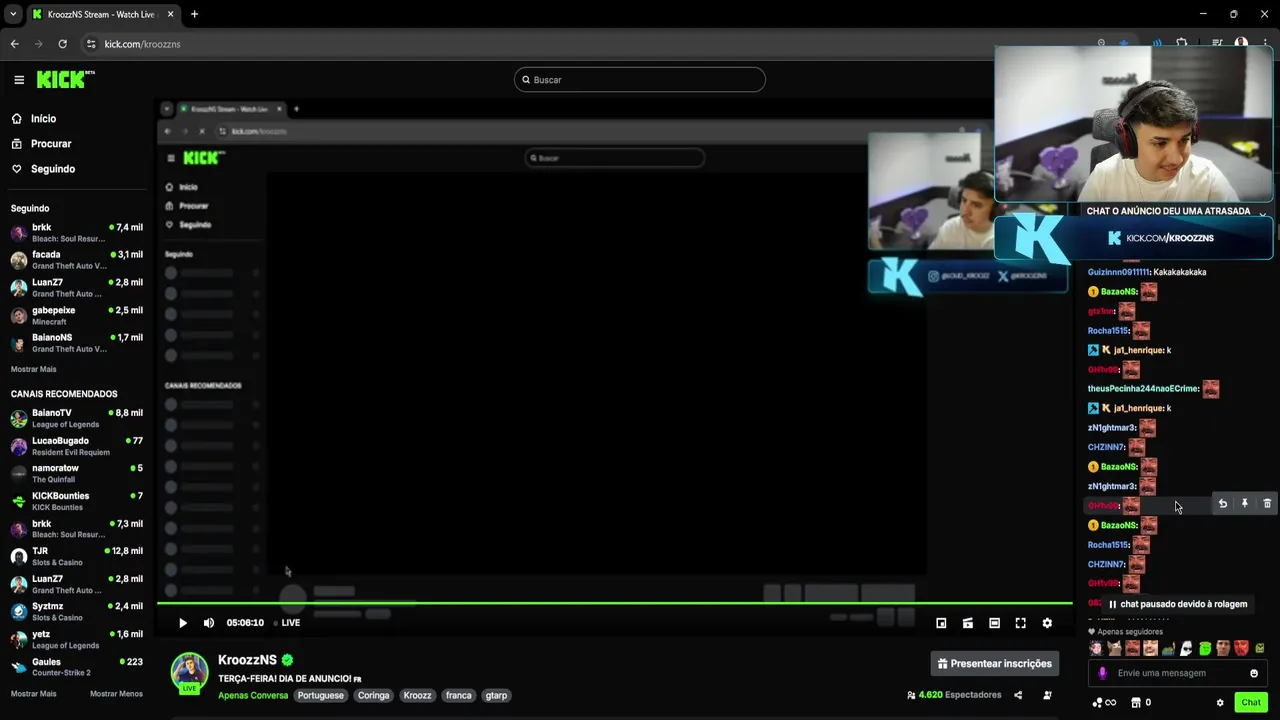This screenshot has height=720, width=1280.
Task: Open followed channel BaianoNS
Action: coord(77,343)
